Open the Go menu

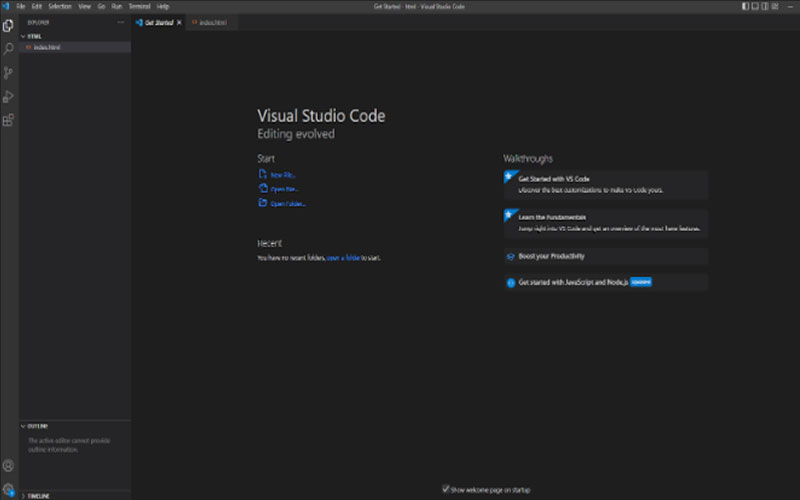coord(101,6)
